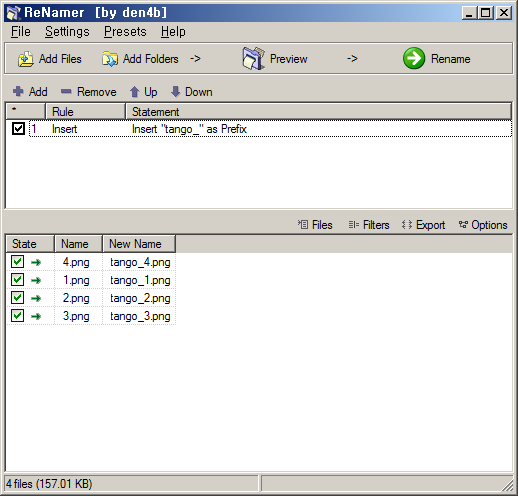518x496 pixels.
Task: Open the Presets menu
Action: (x=125, y=32)
